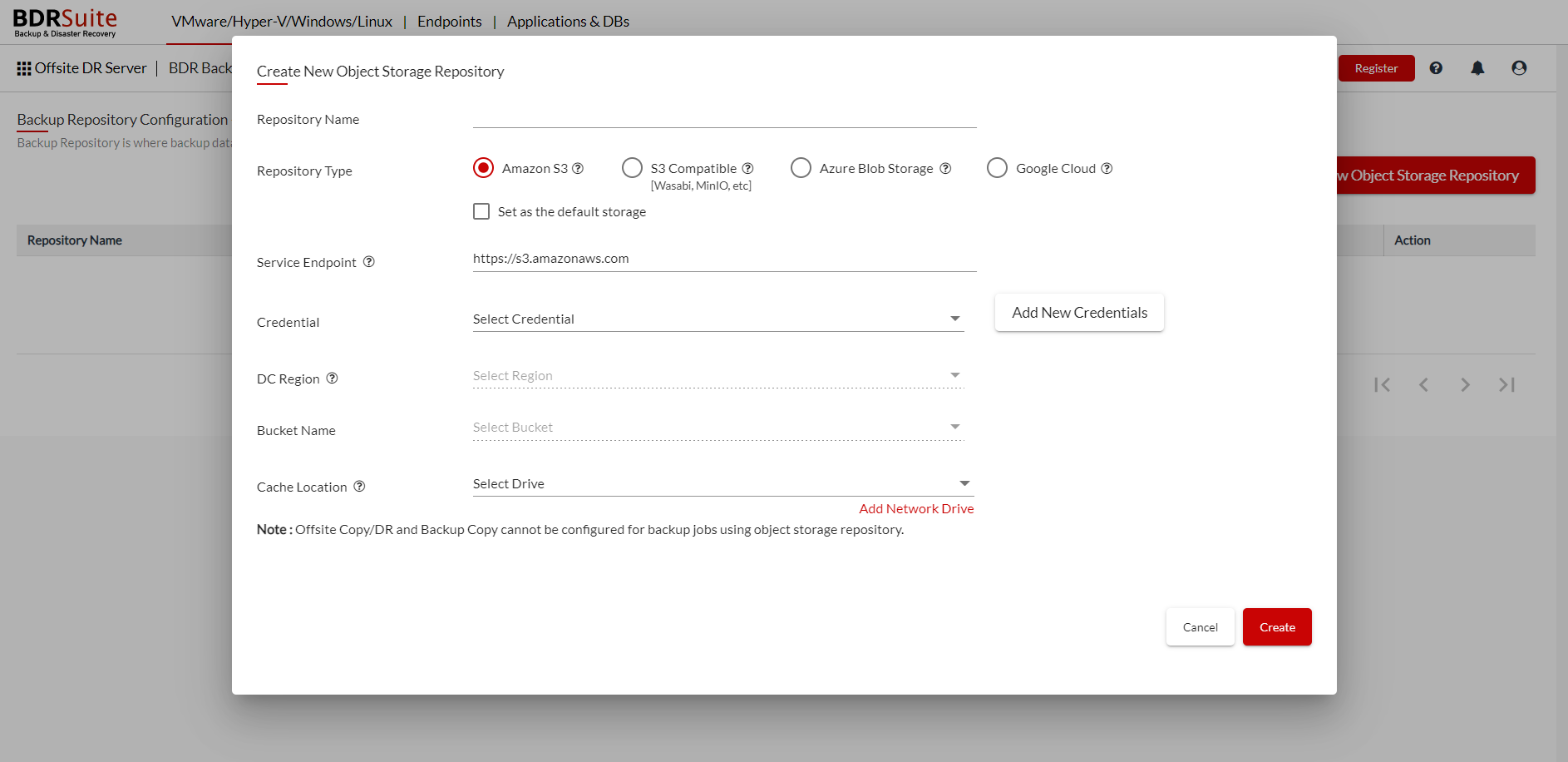Open help tooltip next to S3 Compatible
Screen dimensions: 1568x762
pos(747,168)
